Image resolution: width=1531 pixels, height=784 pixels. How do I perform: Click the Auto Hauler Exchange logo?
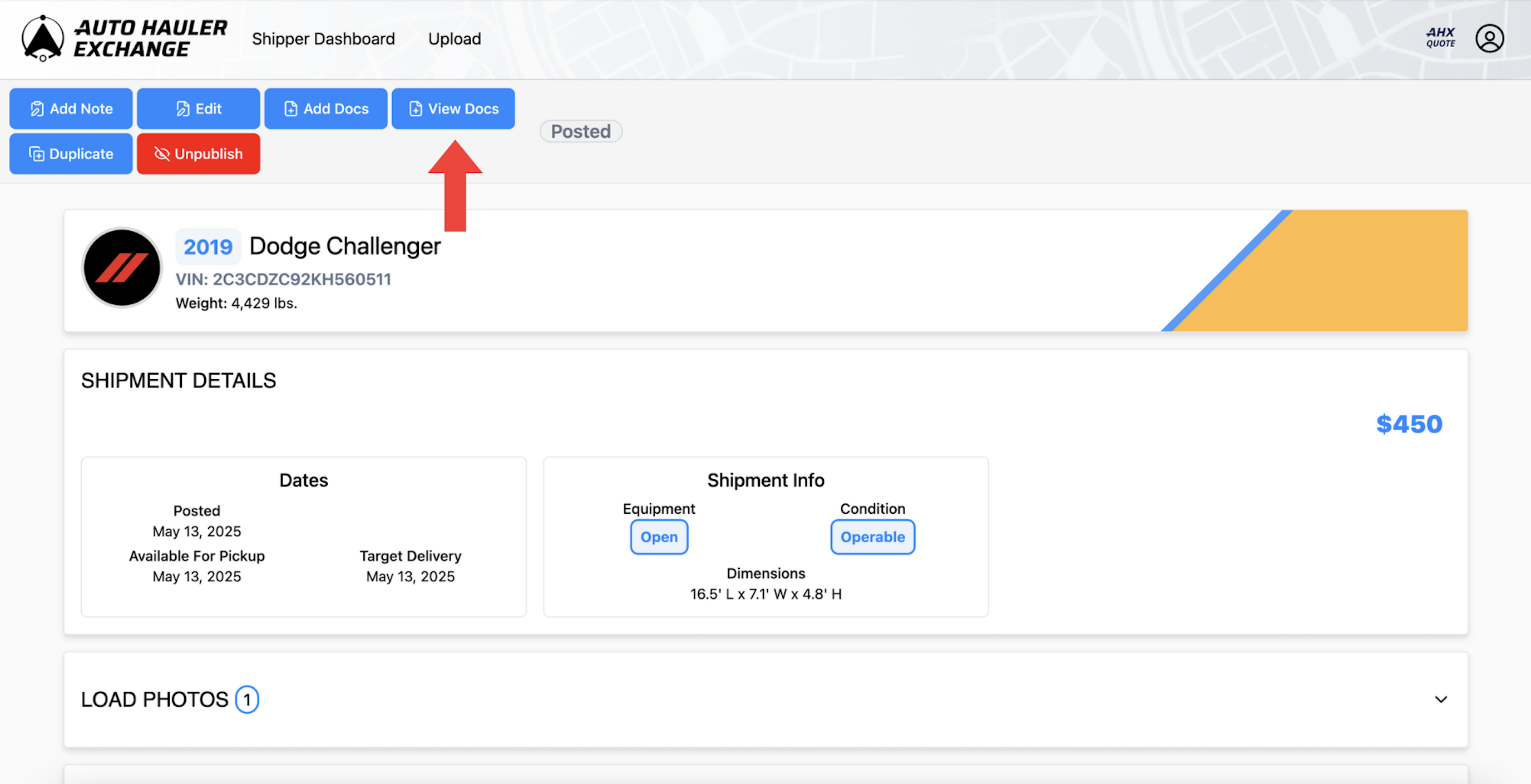(x=124, y=38)
